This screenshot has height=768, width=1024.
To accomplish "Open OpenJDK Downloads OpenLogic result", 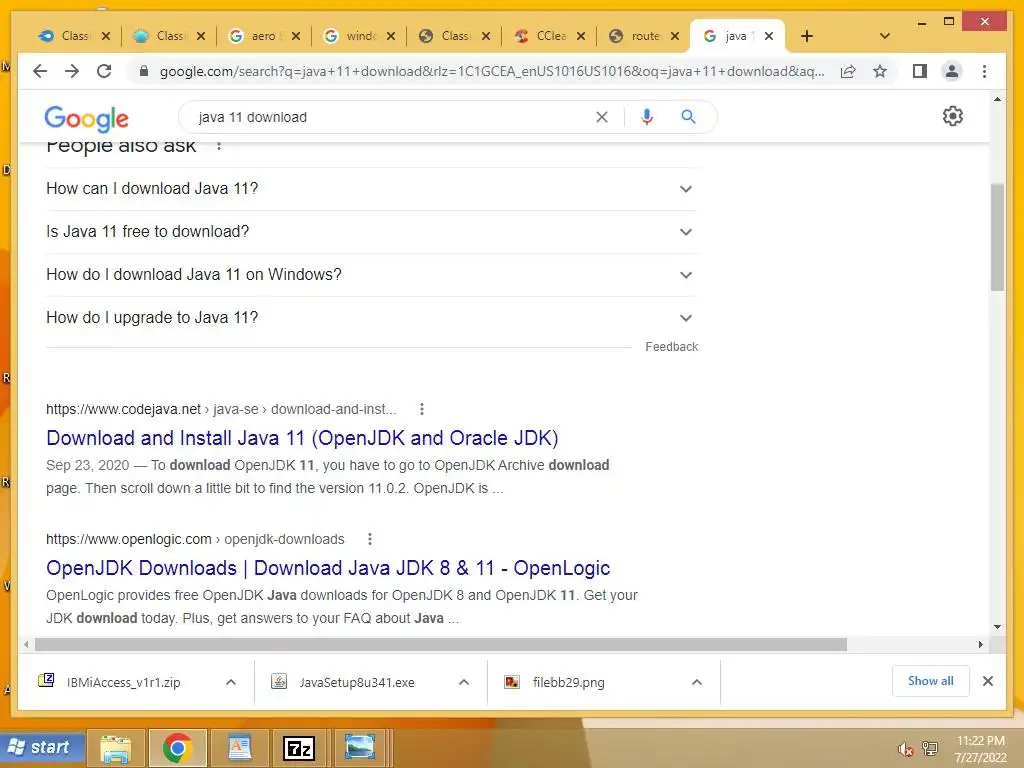I will coord(328,568).
